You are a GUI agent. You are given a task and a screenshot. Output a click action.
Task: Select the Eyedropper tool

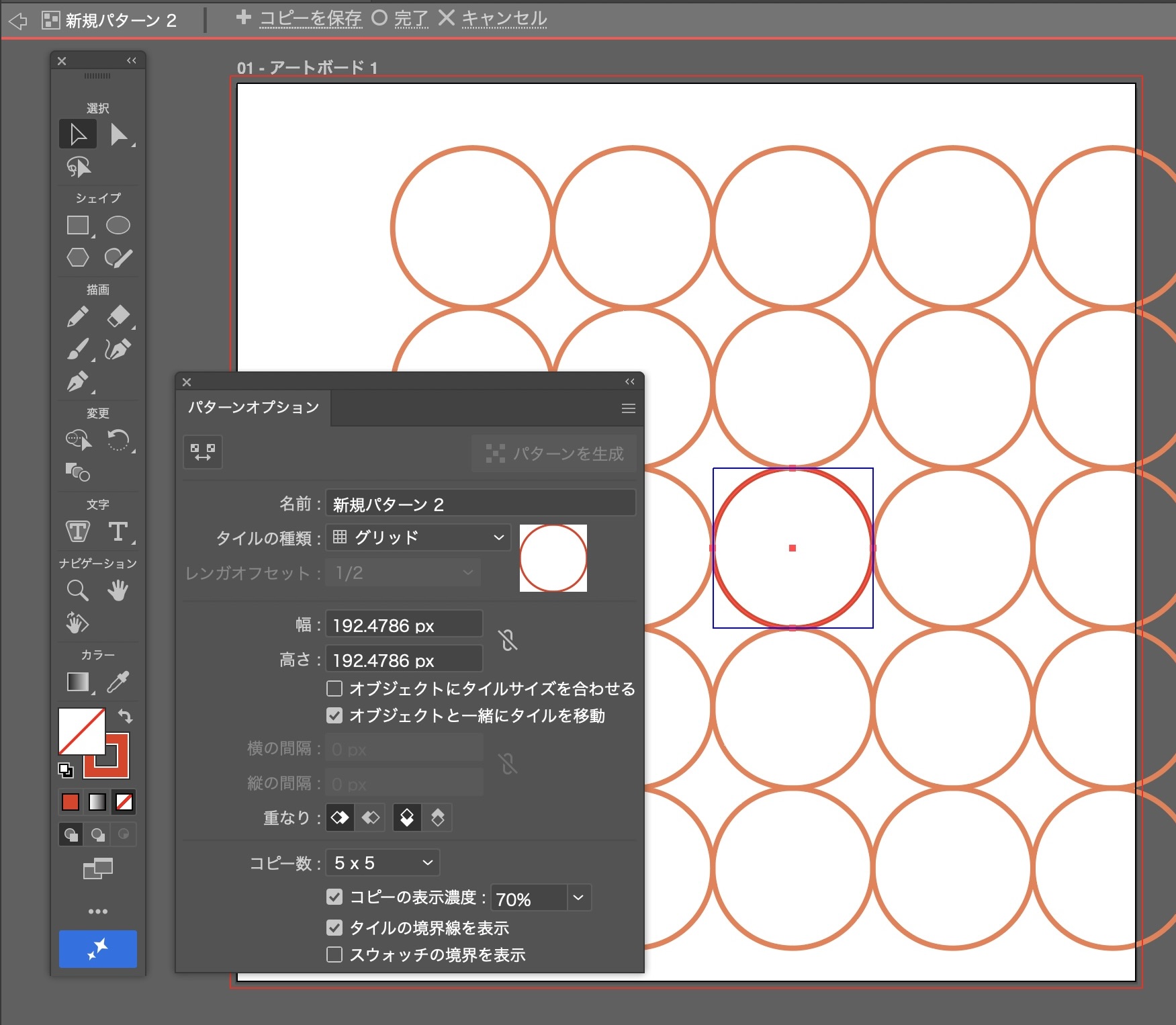(118, 682)
